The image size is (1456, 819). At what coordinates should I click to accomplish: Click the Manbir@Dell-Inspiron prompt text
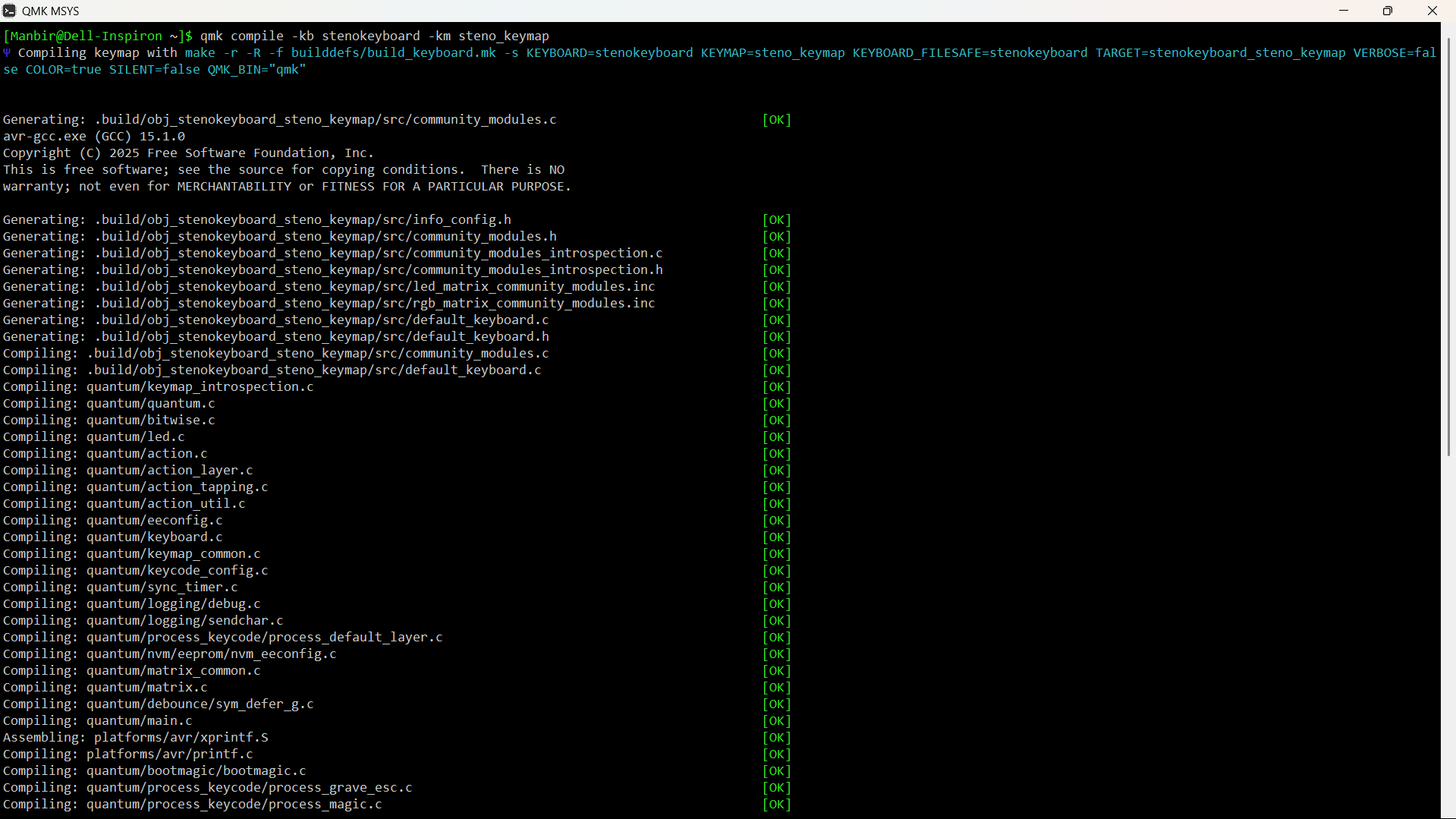[x=83, y=36]
